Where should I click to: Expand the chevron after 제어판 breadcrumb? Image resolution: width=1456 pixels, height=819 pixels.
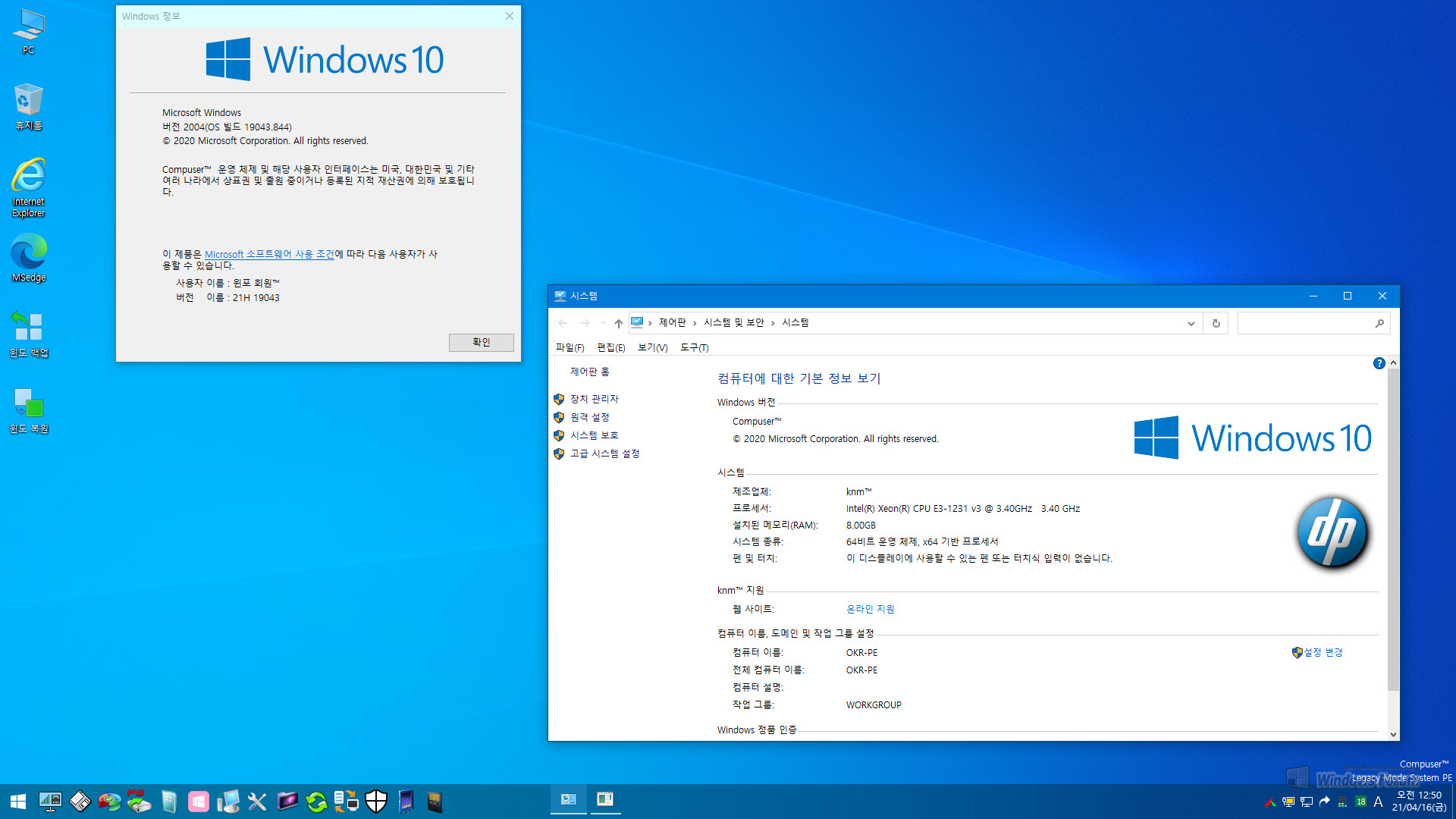click(695, 323)
